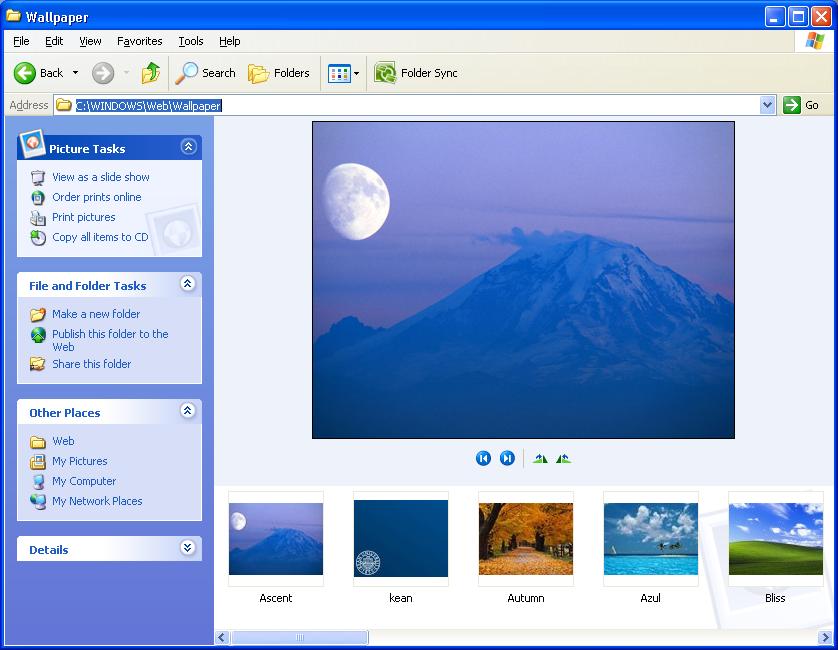Collapse the Picture Tasks panel

tap(188, 147)
